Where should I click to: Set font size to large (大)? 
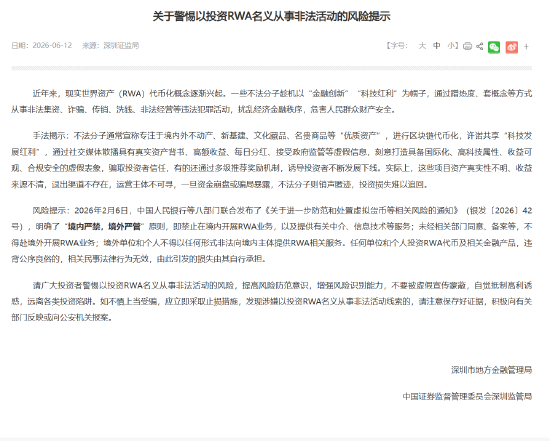pyautogui.click(x=422, y=46)
